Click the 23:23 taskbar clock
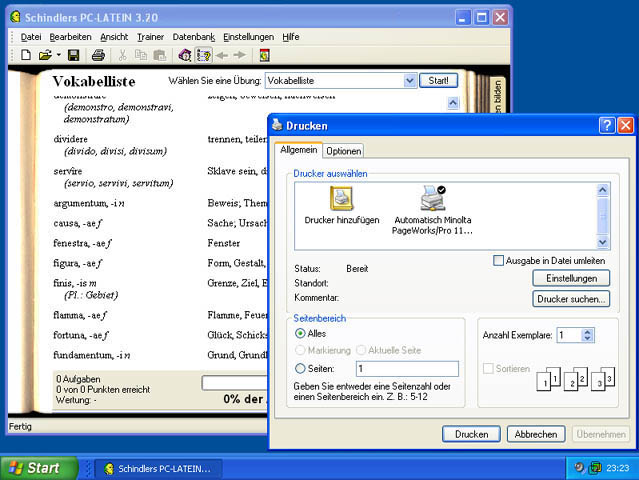639x480 pixels. (x=617, y=468)
